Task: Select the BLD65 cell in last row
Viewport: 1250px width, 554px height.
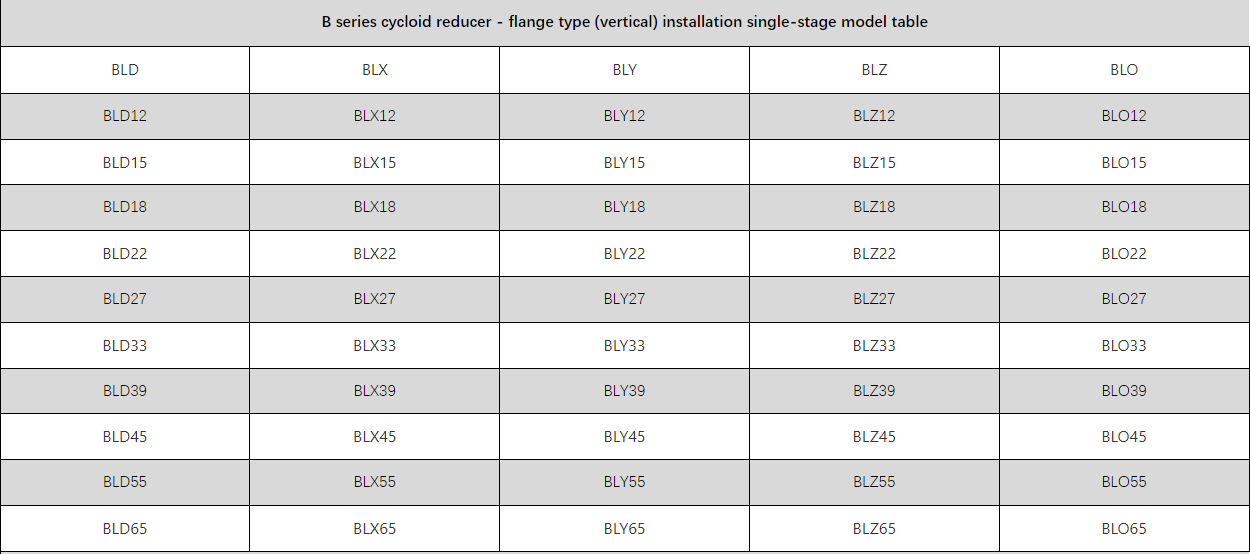Action: pyautogui.click(x=125, y=529)
